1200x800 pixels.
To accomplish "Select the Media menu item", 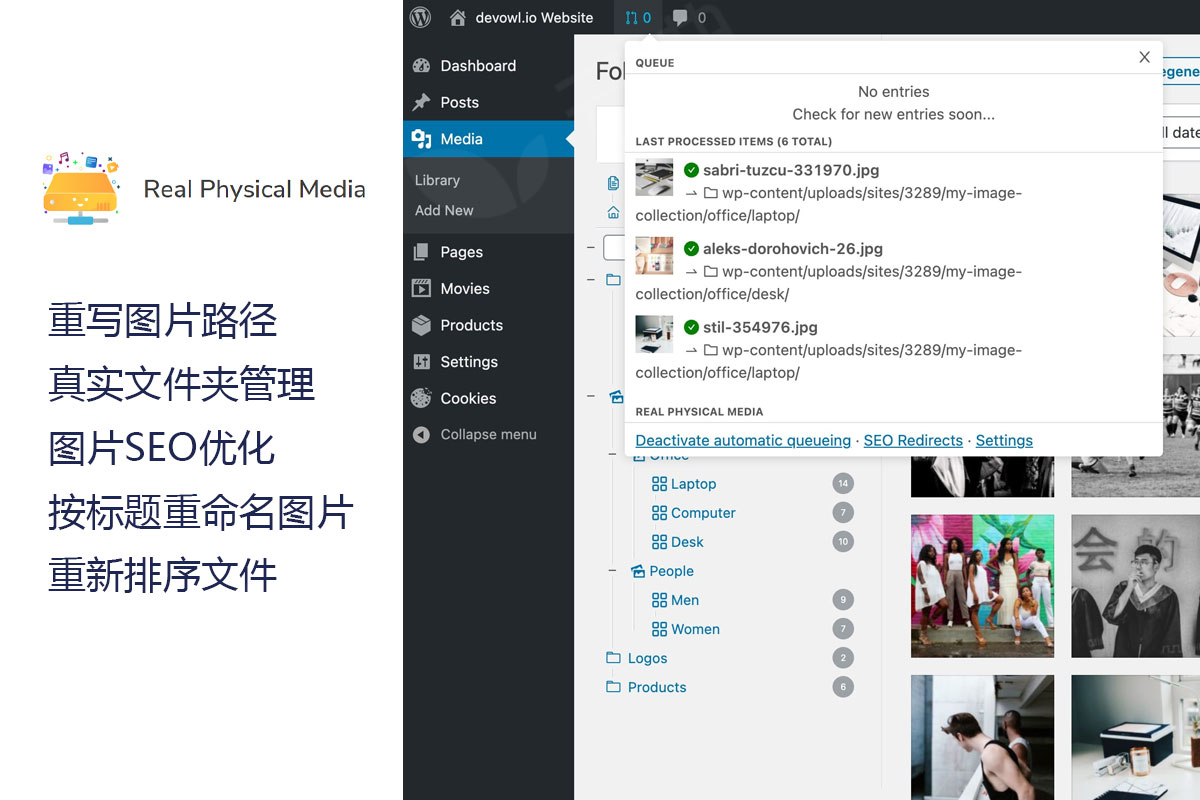I will point(488,139).
